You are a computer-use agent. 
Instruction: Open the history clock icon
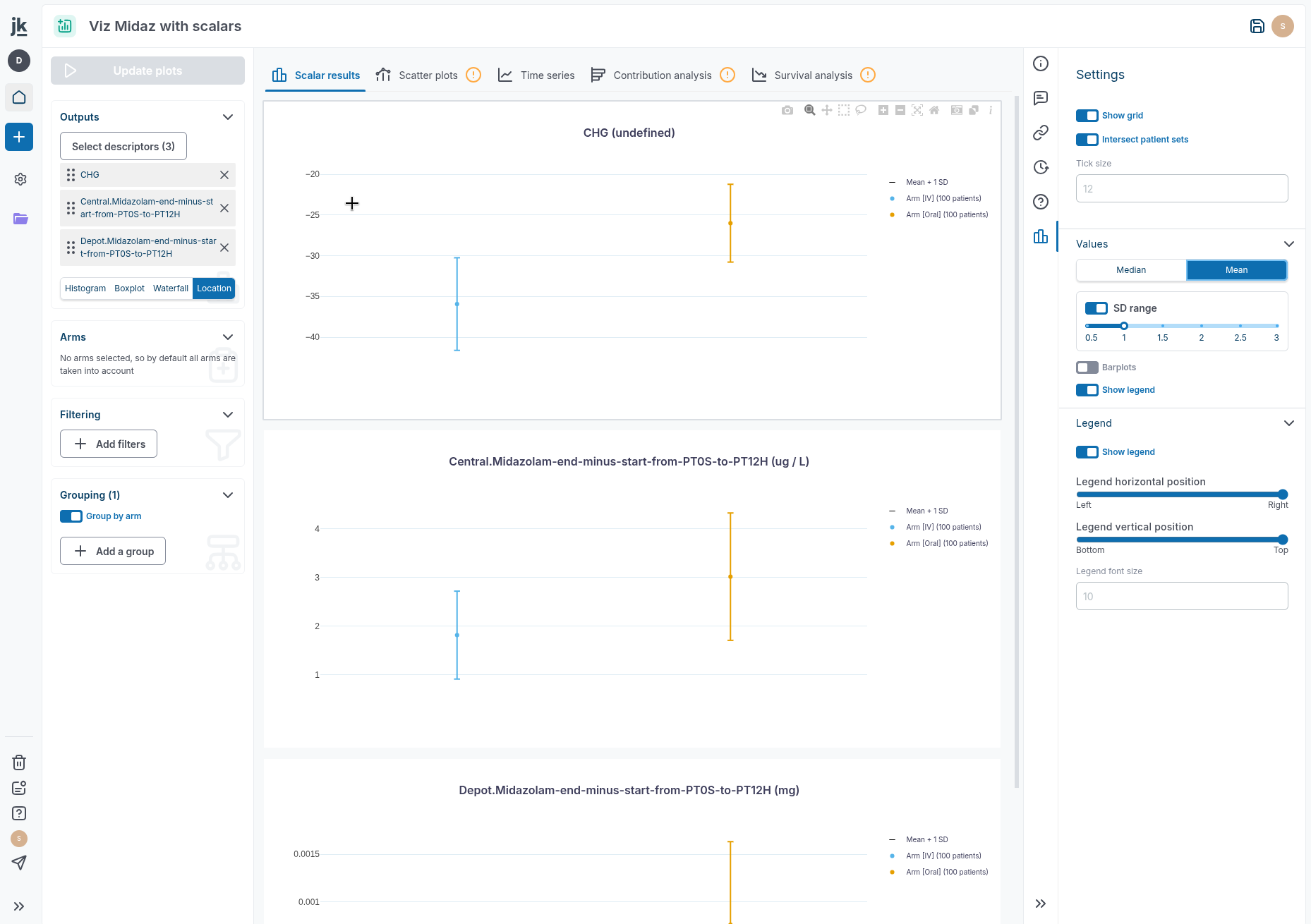[x=1040, y=167]
